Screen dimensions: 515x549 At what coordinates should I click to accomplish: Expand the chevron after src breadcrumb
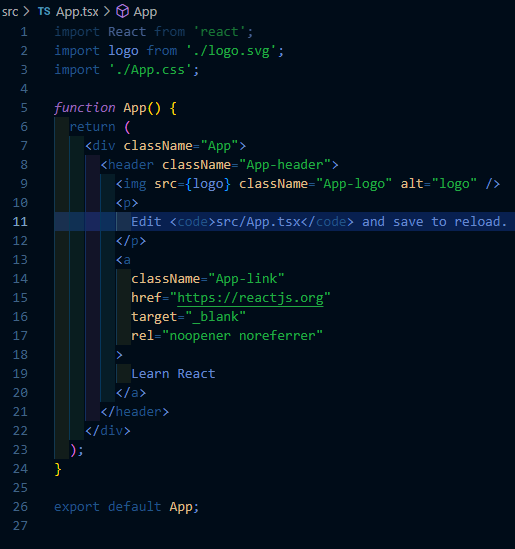27,12
